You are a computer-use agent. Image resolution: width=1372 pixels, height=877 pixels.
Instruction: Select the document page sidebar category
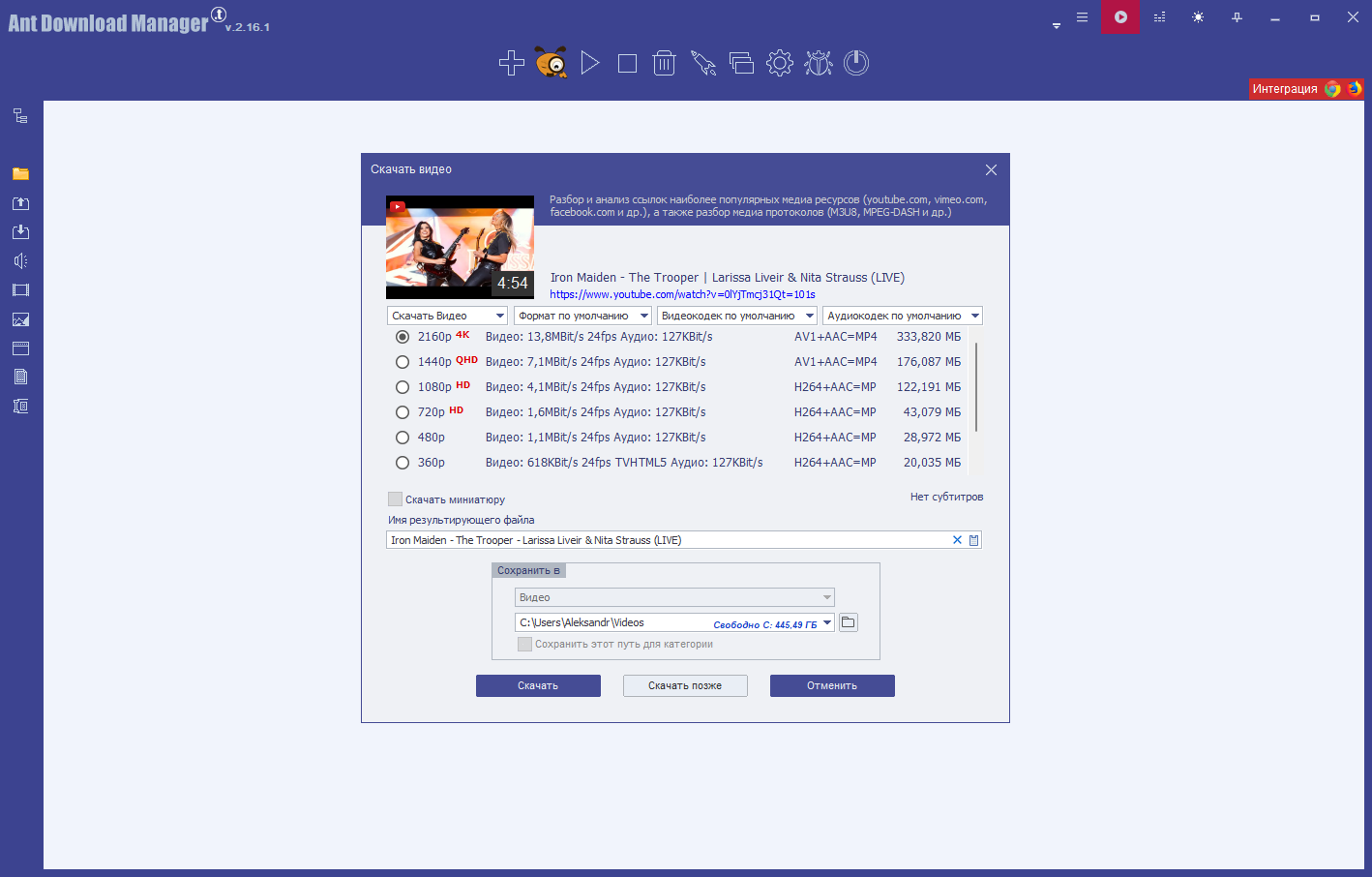(x=20, y=378)
